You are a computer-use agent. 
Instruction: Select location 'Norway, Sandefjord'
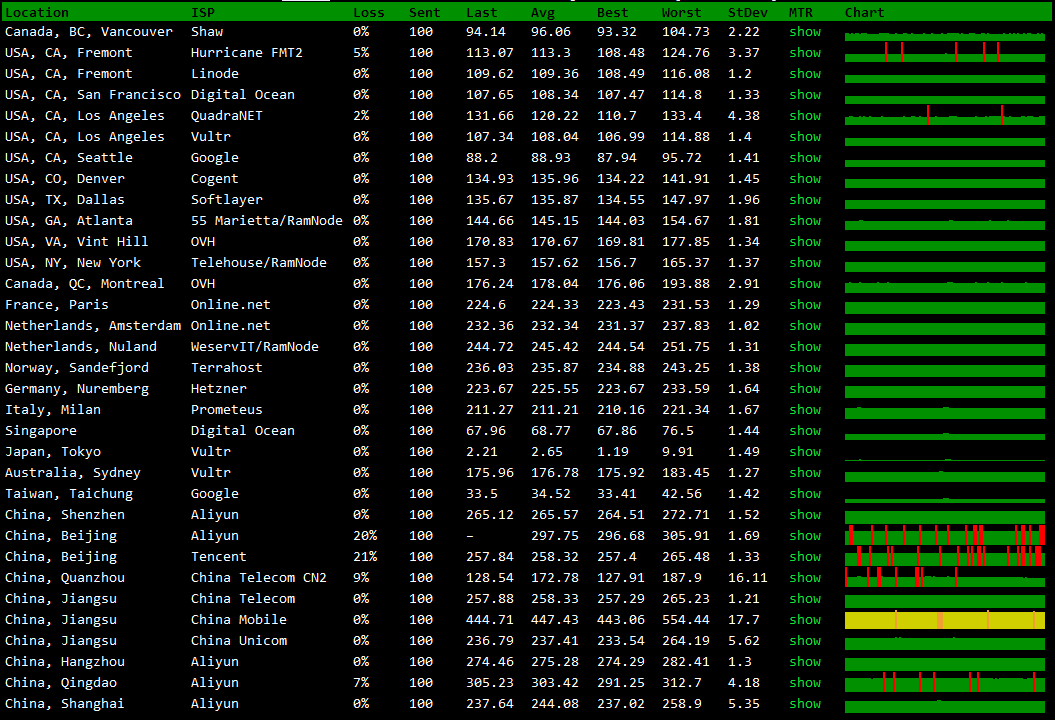77,367
